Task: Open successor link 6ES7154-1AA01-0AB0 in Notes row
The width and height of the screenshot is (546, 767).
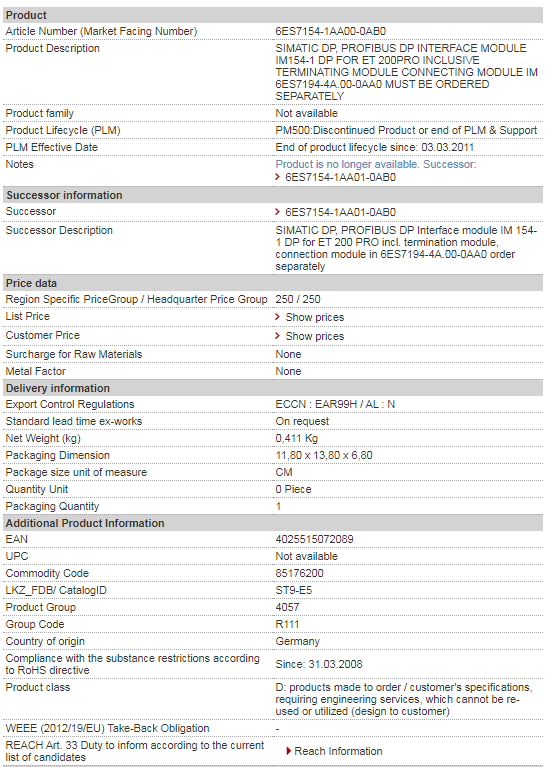Action: pos(340,177)
